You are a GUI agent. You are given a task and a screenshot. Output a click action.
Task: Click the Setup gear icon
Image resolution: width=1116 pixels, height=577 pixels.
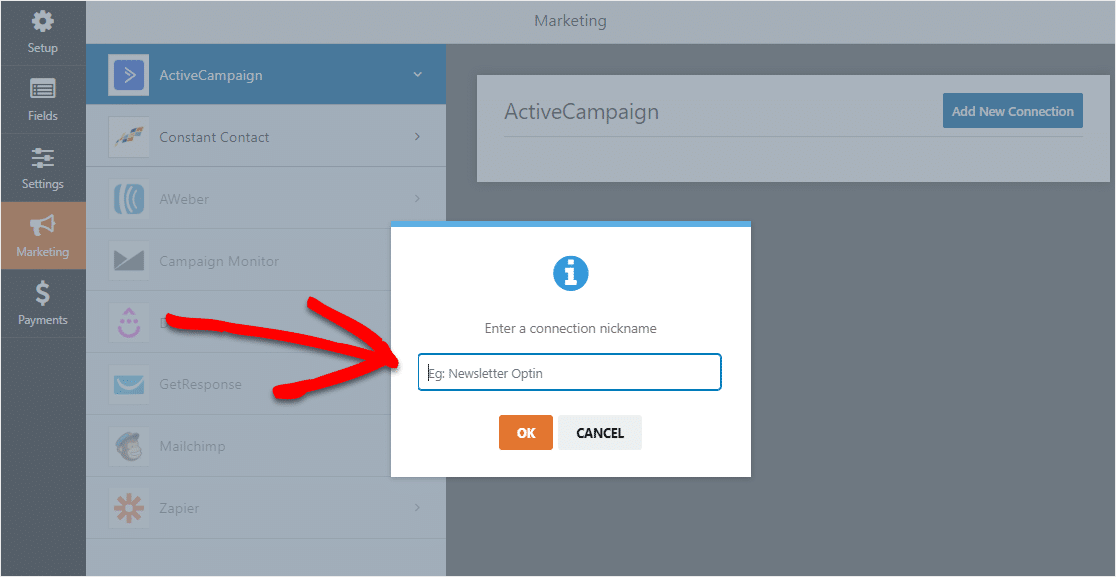point(43,21)
